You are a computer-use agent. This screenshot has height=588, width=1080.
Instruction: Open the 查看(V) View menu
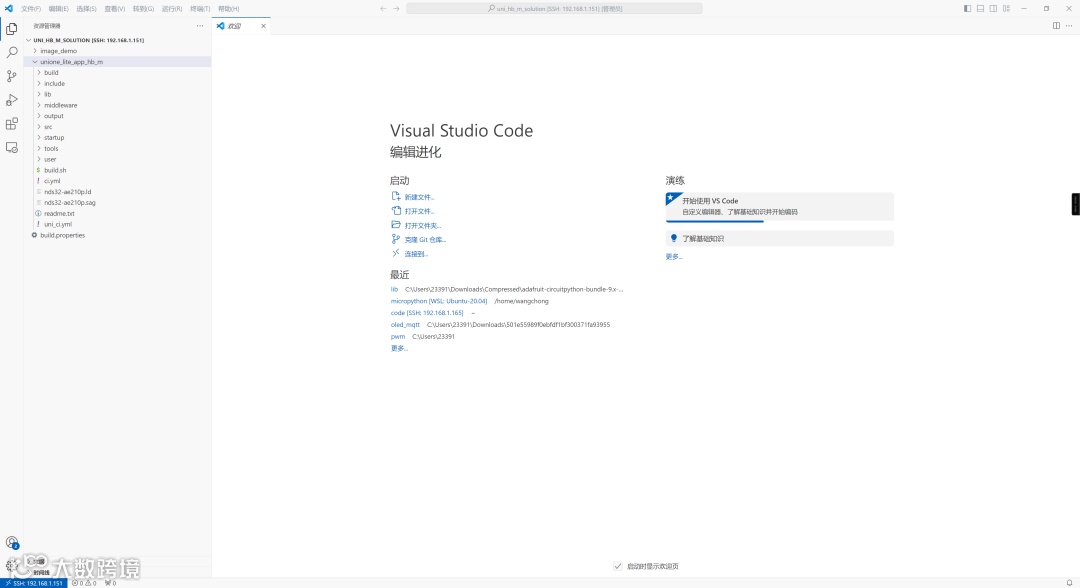tap(115, 9)
